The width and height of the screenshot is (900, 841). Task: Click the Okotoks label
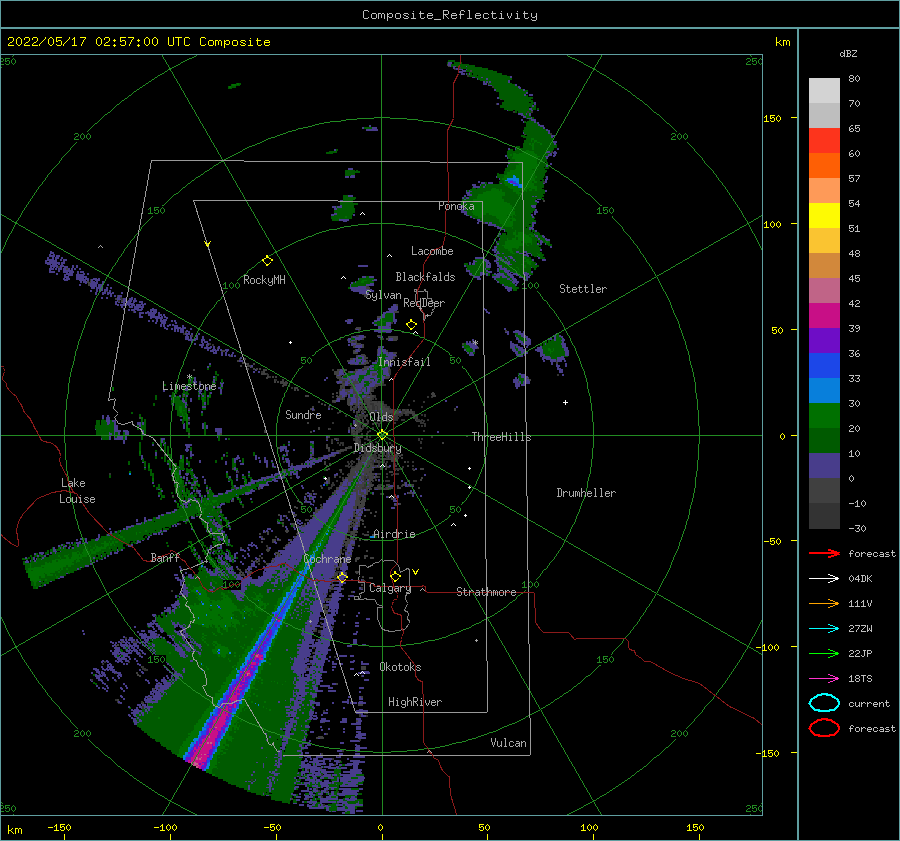pyautogui.click(x=400, y=667)
